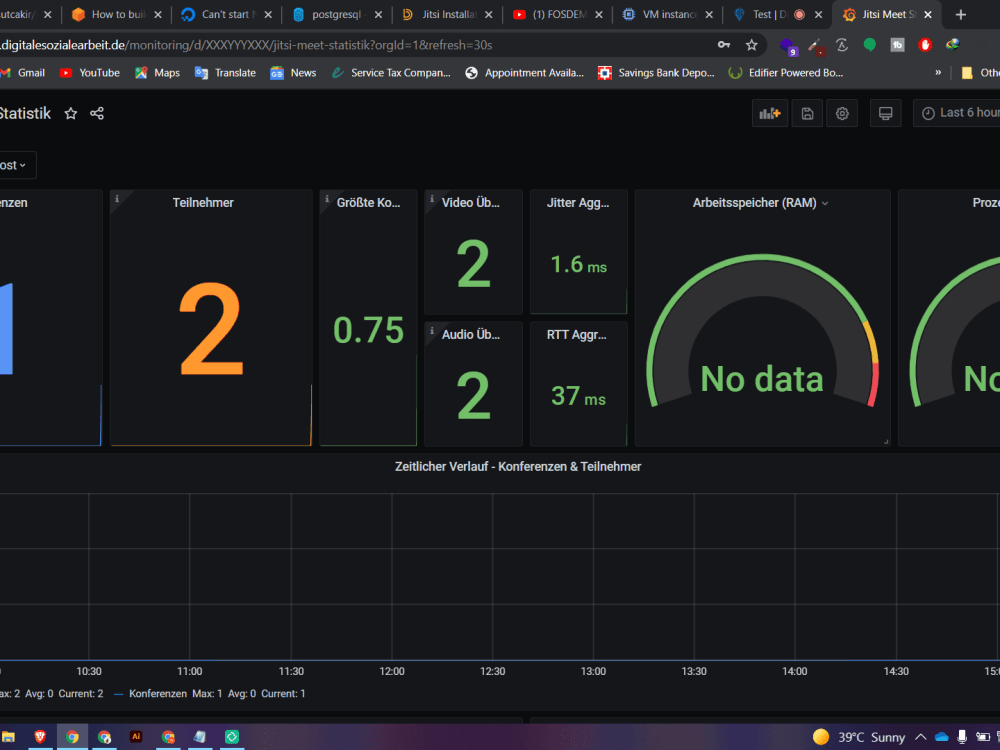Switch to the Can't start tab
Viewport: 1000px width, 750px height.
coord(227,14)
